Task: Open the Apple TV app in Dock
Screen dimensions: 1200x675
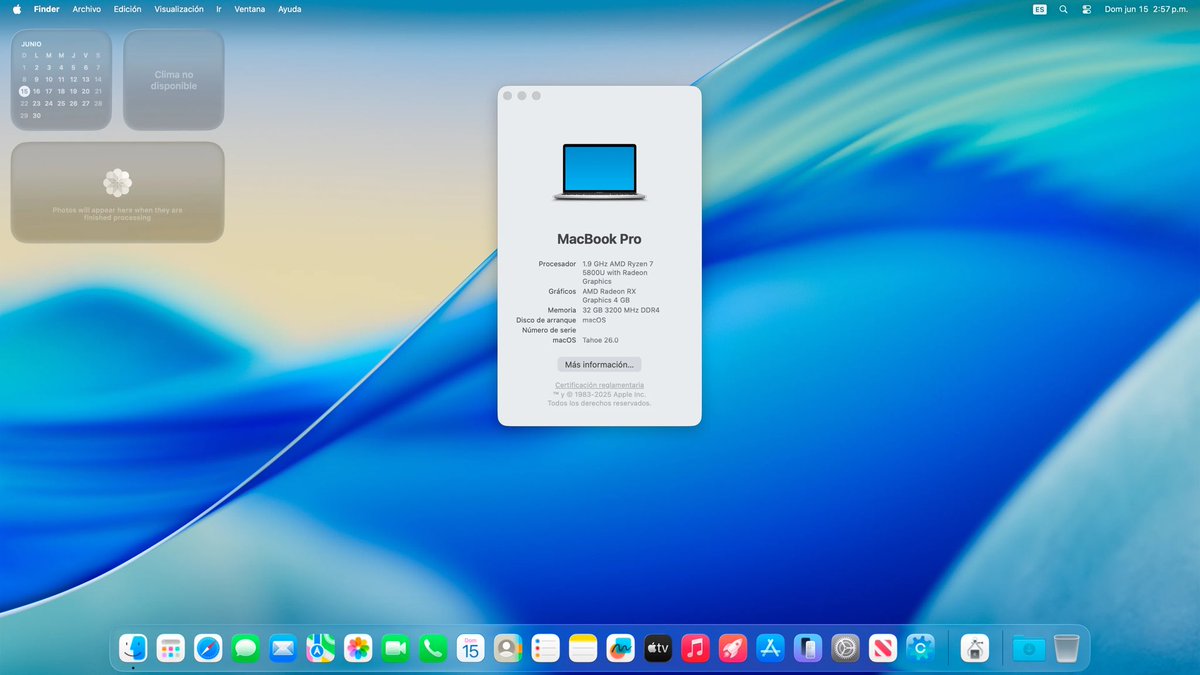Action: pyautogui.click(x=658, y=648)
